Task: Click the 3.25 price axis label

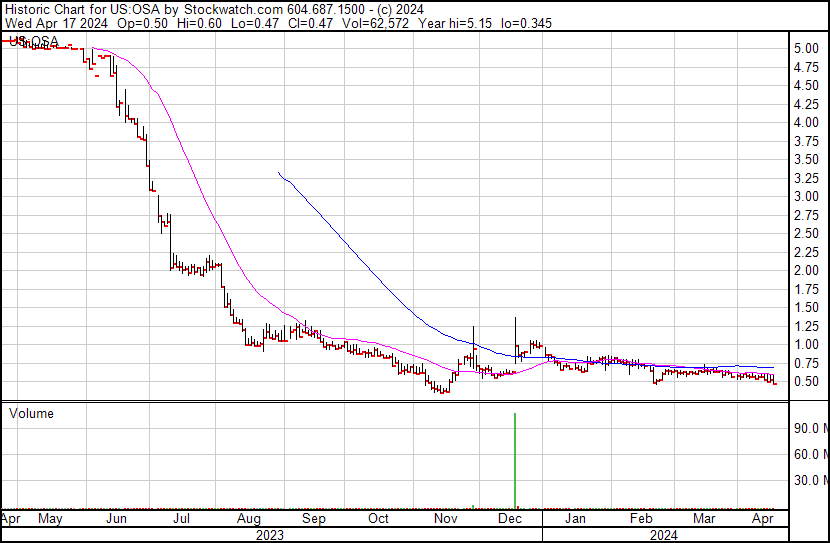Action: pyautogui.click(x=806, y=178)
